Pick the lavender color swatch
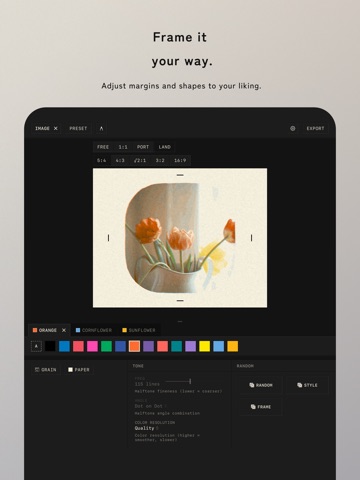This screenshot has width=360, height=480. (191, 346)
